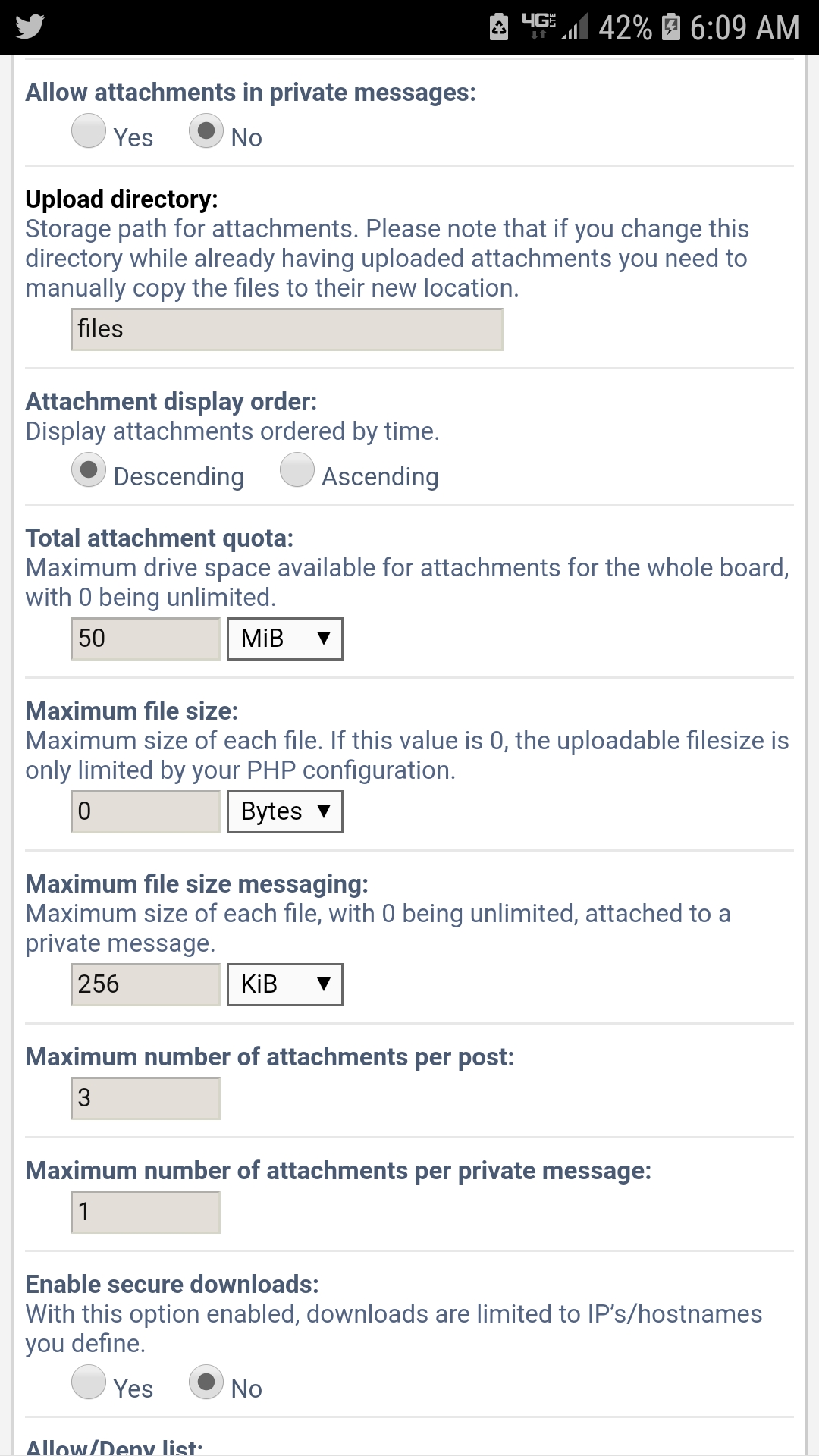This screenshot has height=1456, width=819.
Task: Open the Bytes file size unit dropdown
Action: click(285, 811)
